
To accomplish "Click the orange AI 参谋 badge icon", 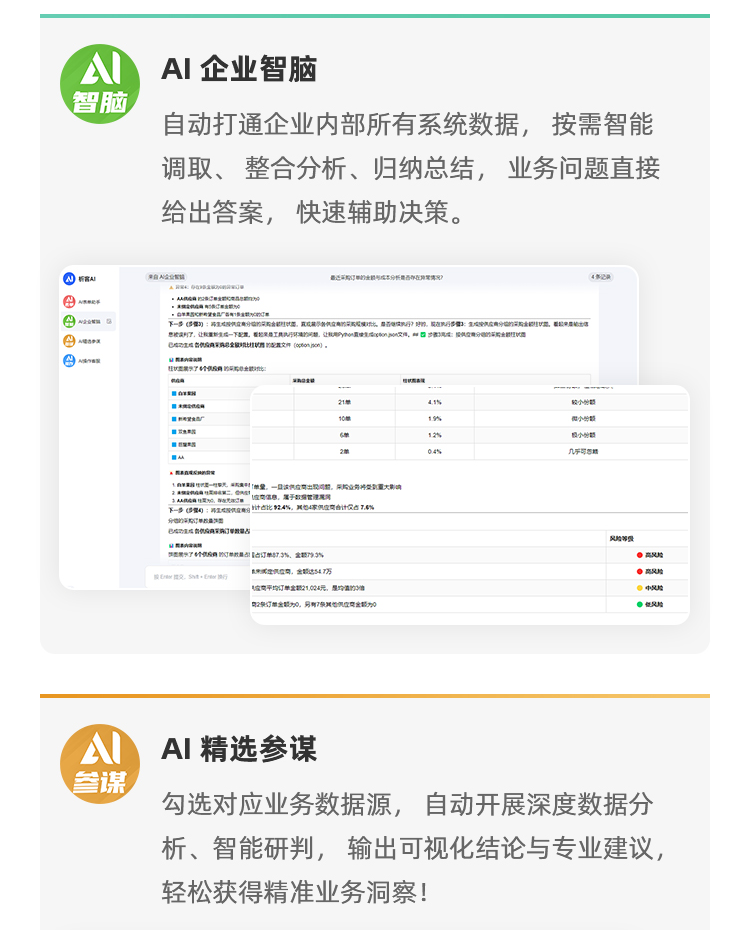I will tap(100, 764).
